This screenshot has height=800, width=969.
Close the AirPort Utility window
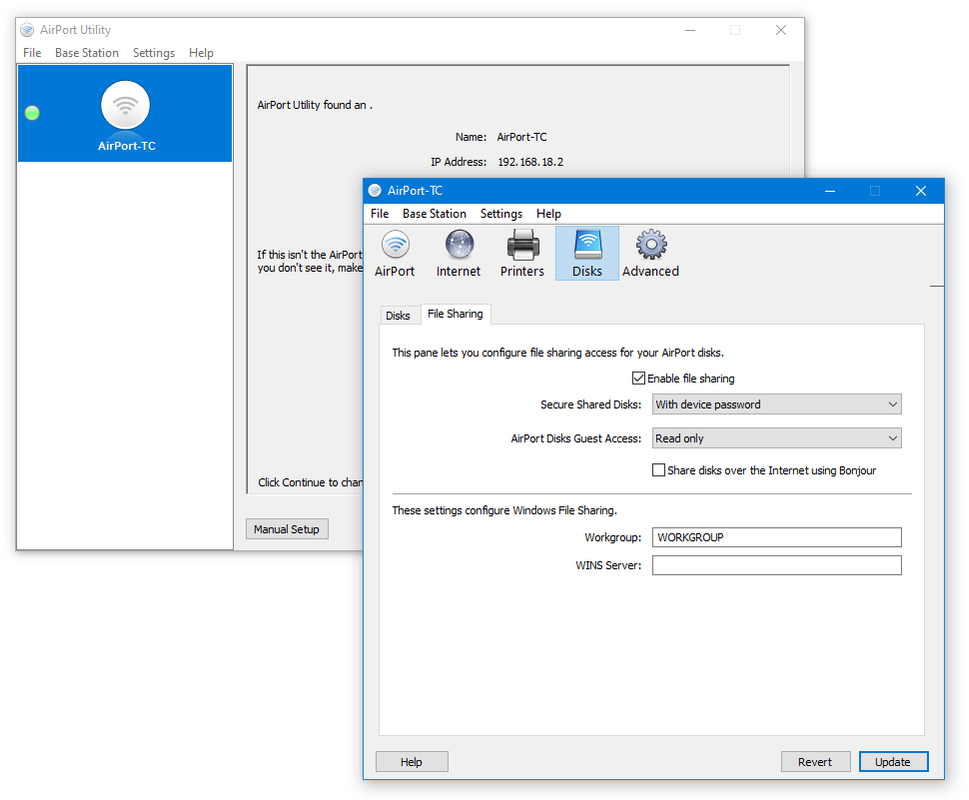[781, 30]
